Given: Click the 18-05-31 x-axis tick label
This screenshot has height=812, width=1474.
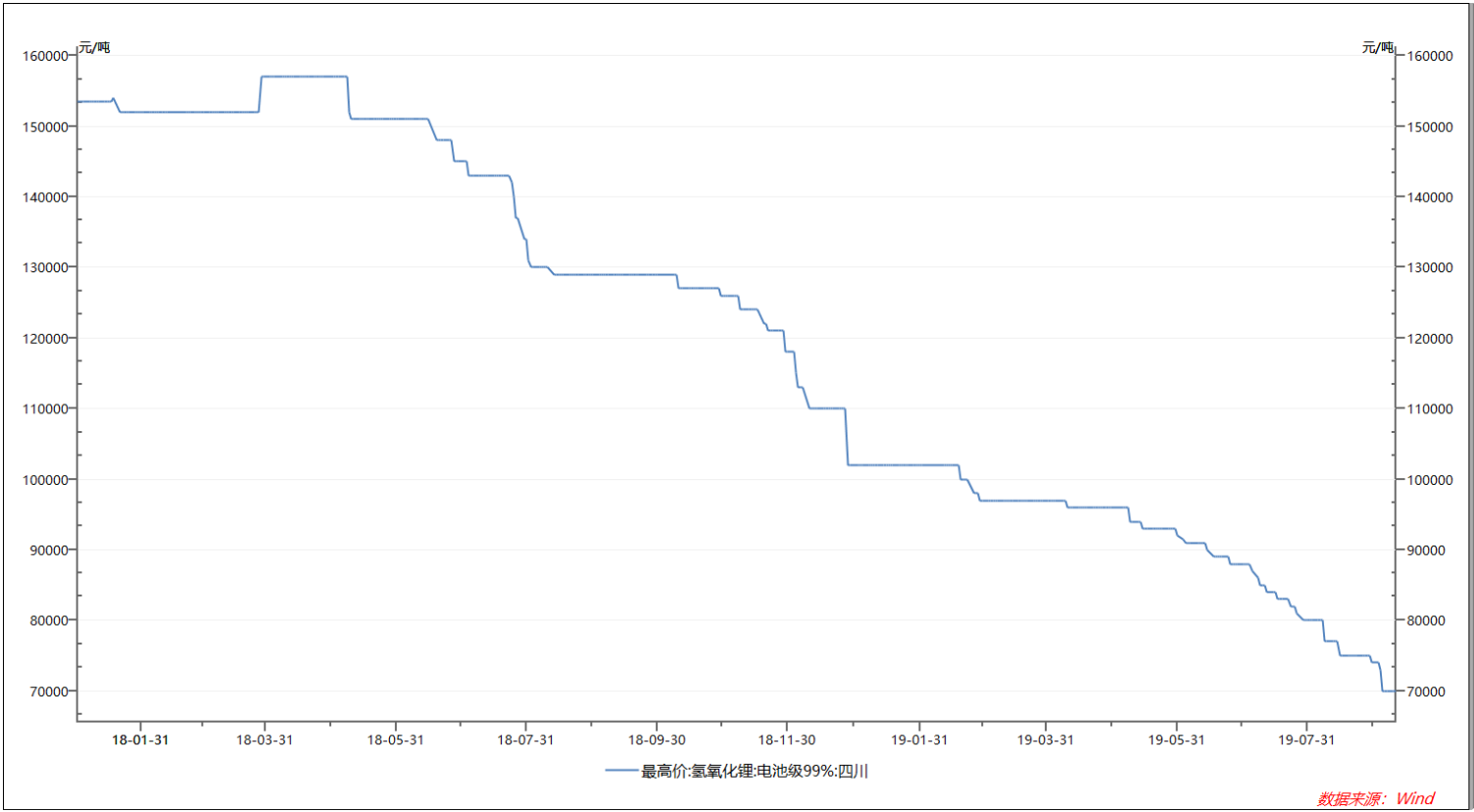Looking at the screenshot, I should coord(395,740).
